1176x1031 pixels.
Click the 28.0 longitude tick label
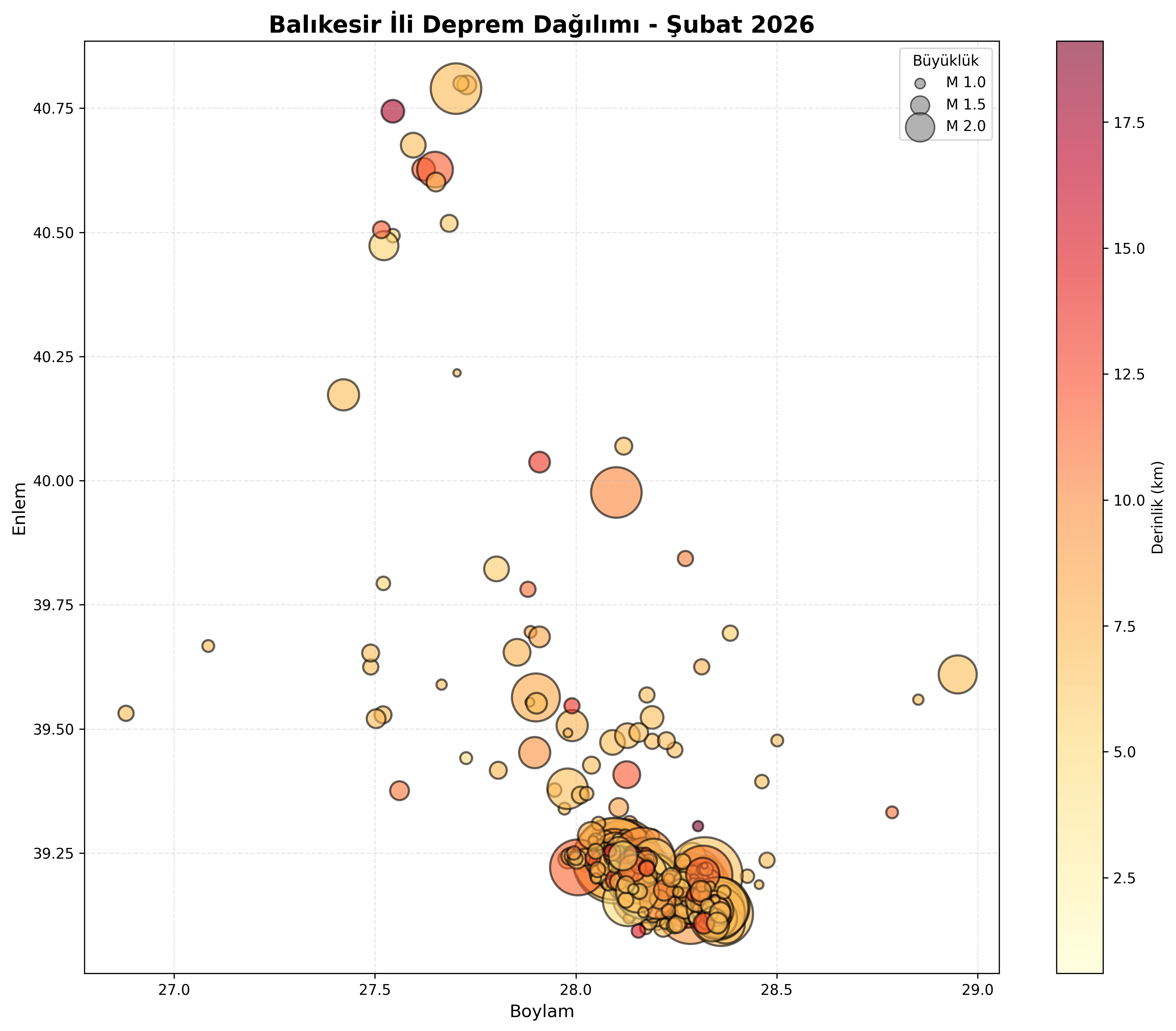pyautogui.click(x=576, y=991)
